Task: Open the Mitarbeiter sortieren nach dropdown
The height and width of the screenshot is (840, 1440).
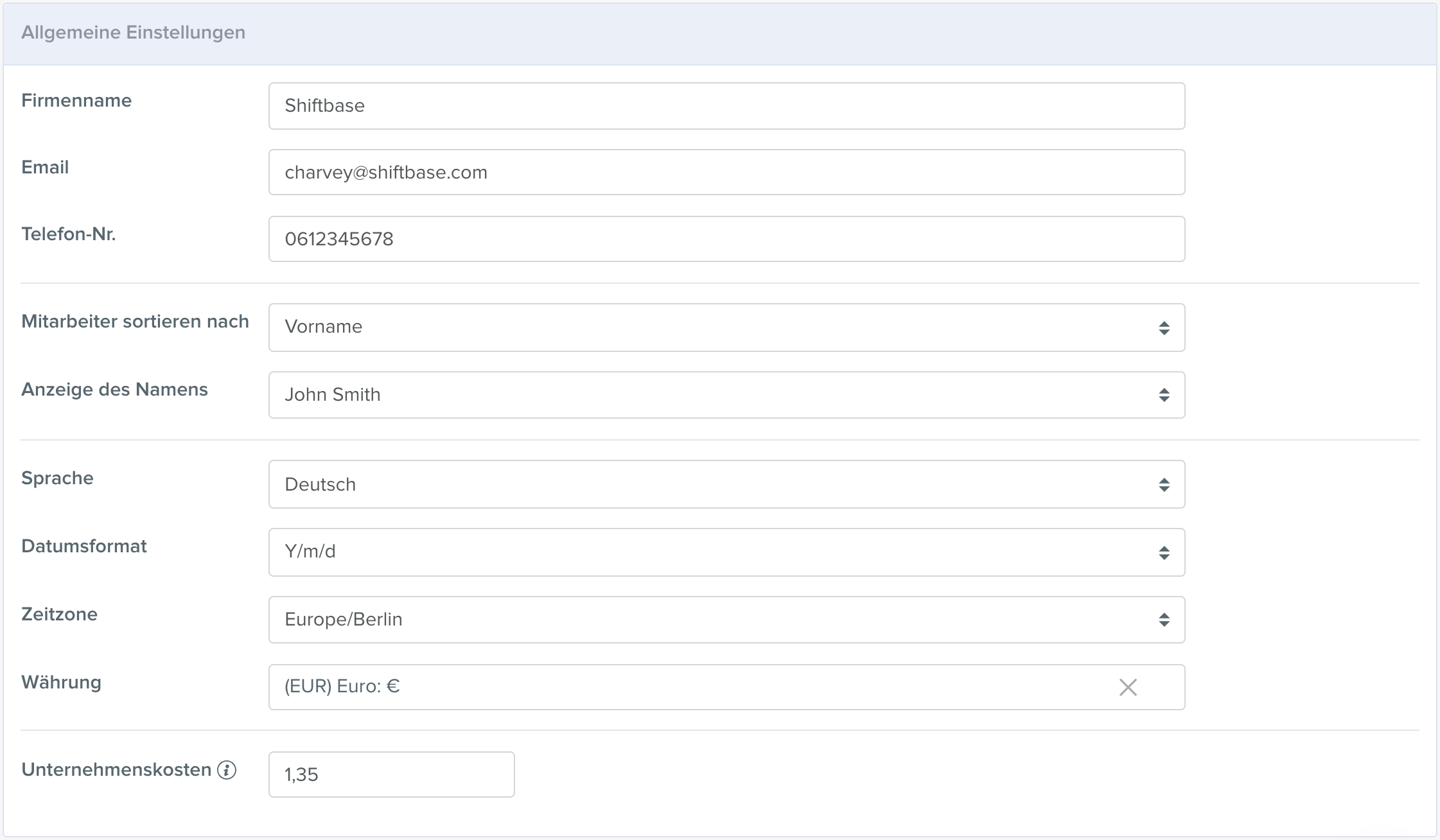Action: tap(726, 328)
